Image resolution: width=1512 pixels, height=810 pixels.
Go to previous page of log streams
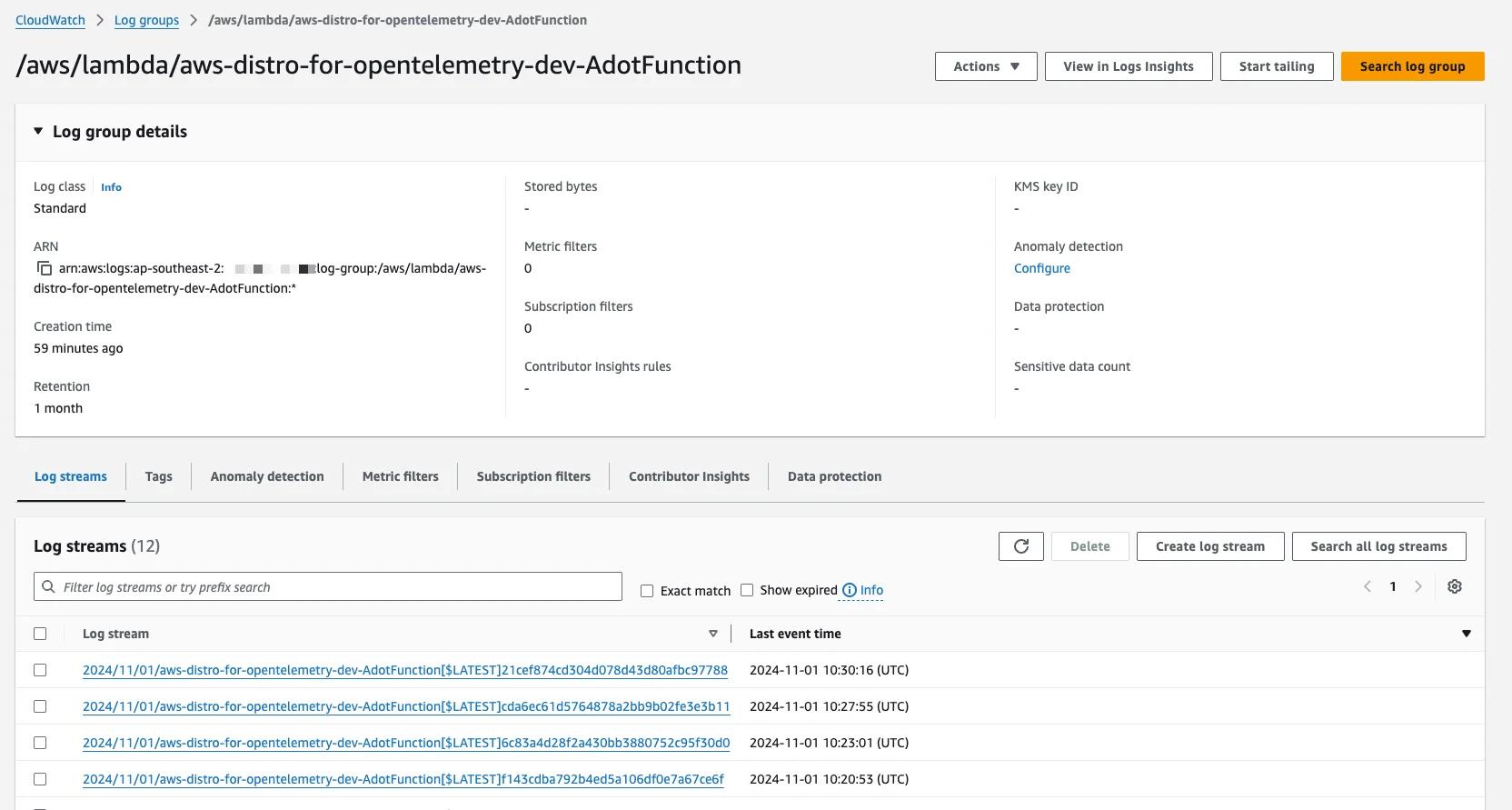pyautogui.click(x=1367, y=586)
